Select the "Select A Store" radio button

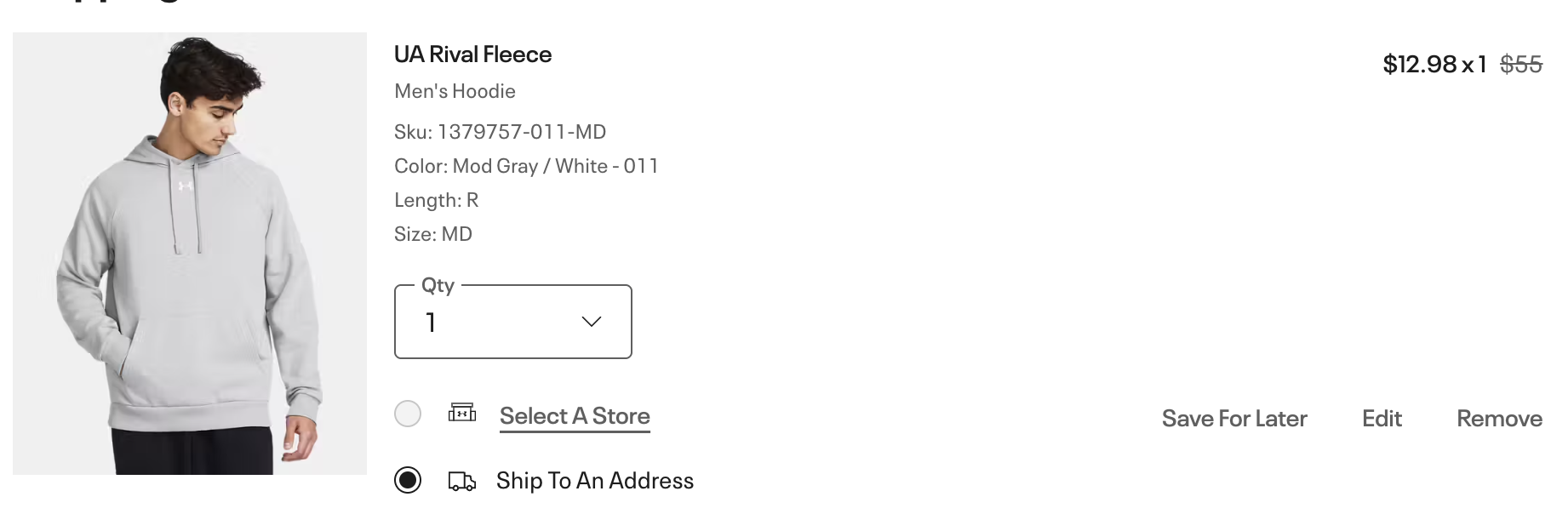point(409,414)
